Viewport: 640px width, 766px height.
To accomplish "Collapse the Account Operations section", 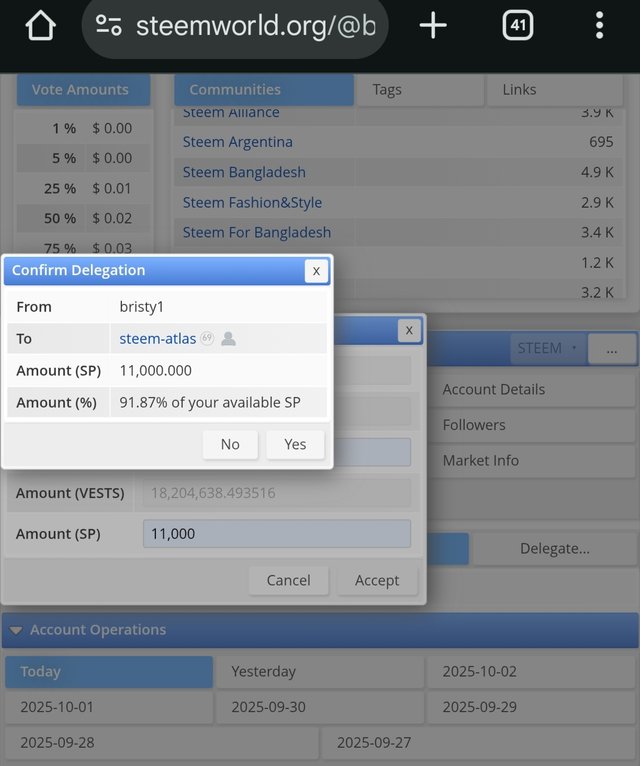I will click(16, 630).
